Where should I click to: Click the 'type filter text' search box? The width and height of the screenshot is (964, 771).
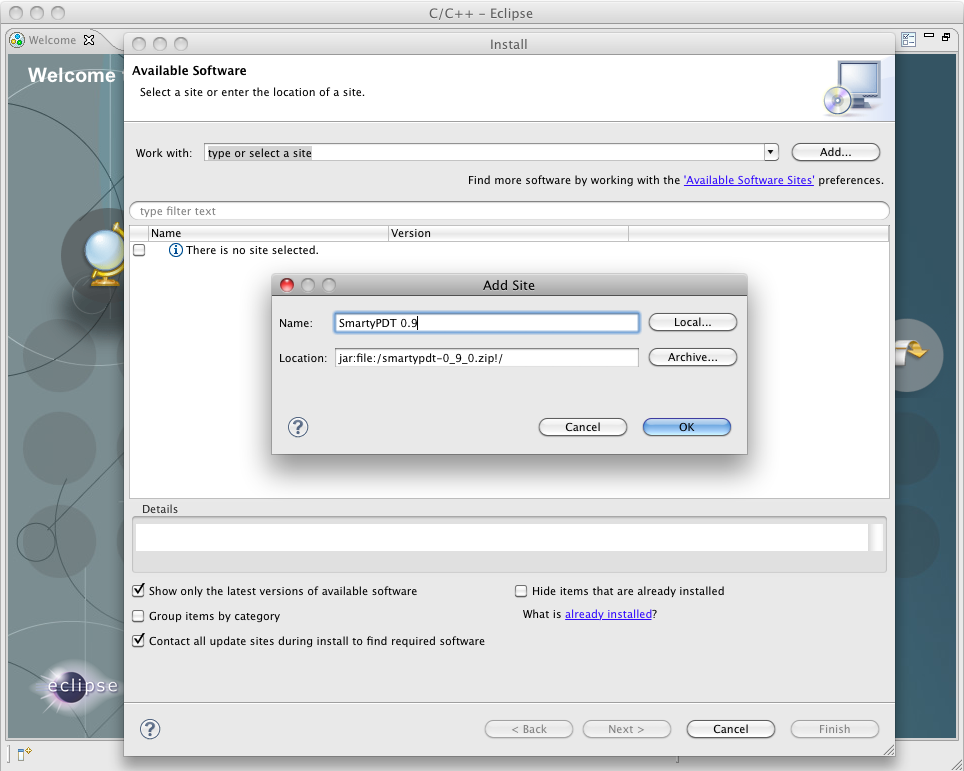pos(510,211)
